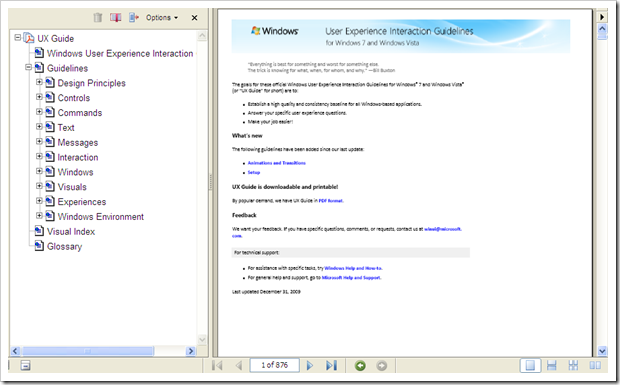Click the page number field

click(274, 365)
